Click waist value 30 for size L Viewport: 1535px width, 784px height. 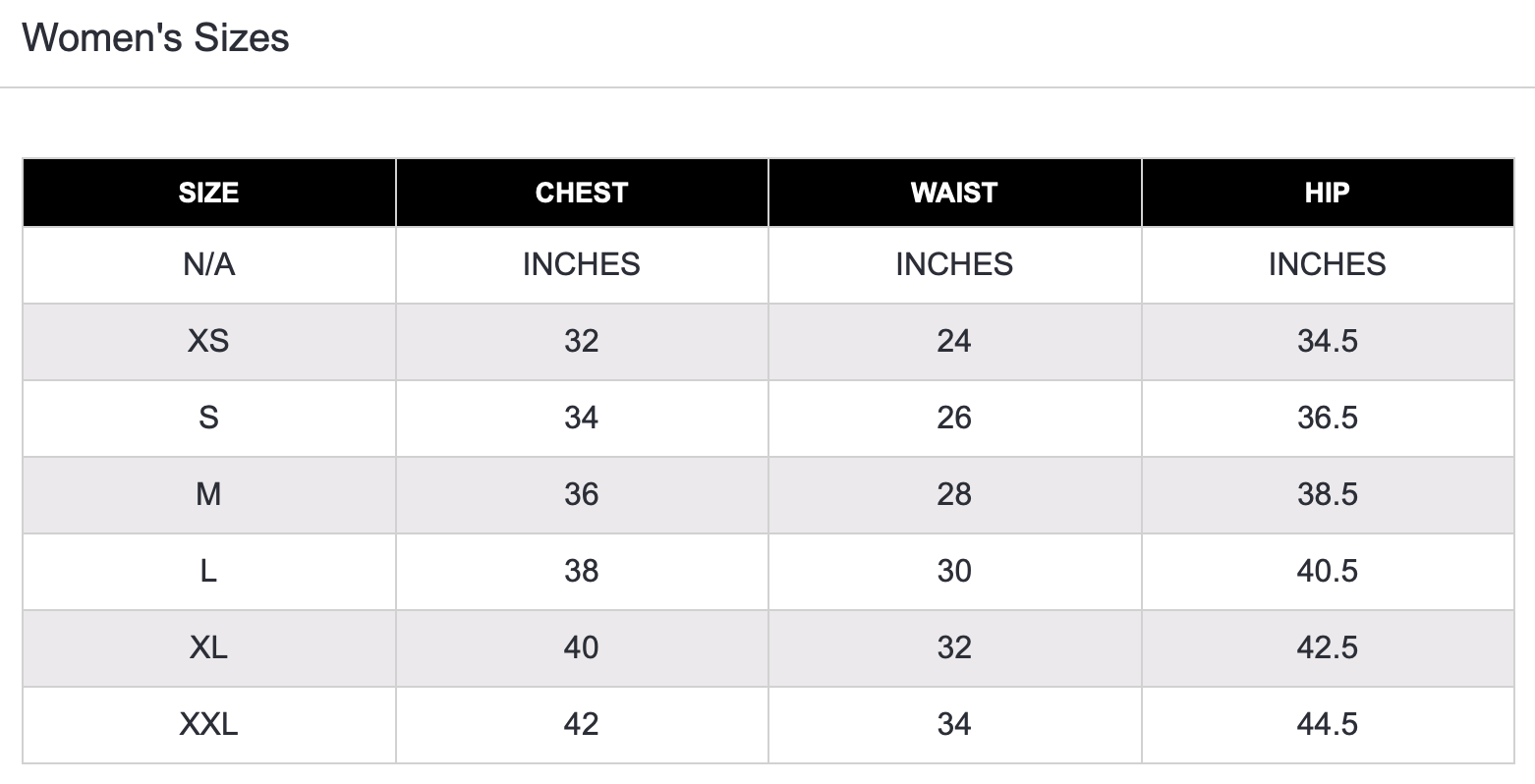(954, 571)
